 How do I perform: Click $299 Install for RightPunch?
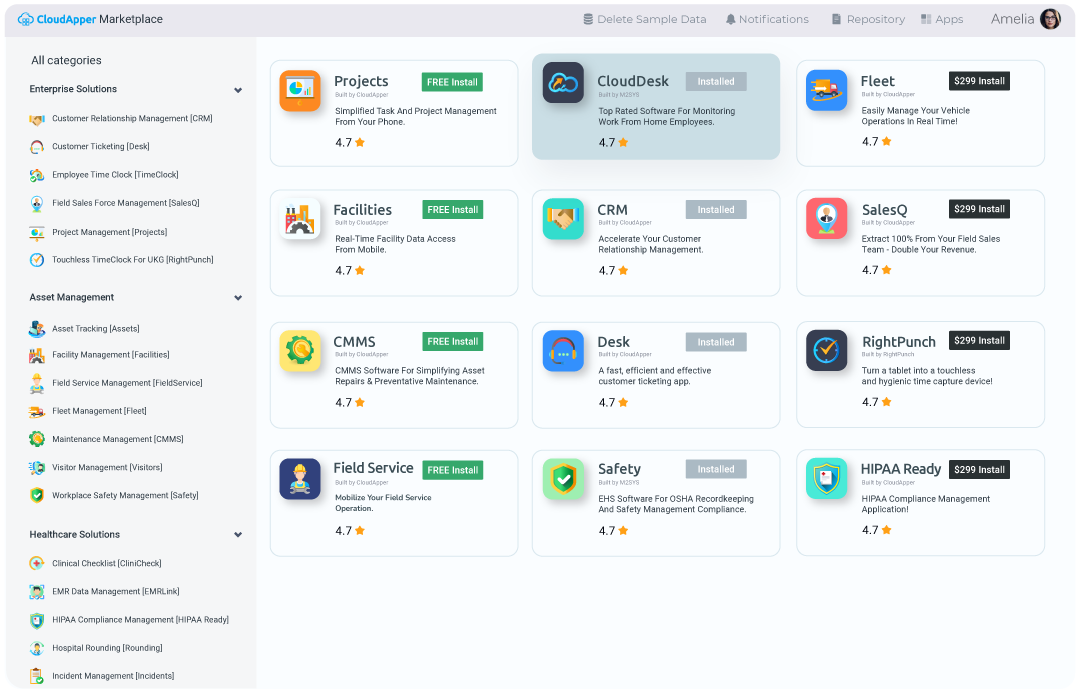[979, 340]
